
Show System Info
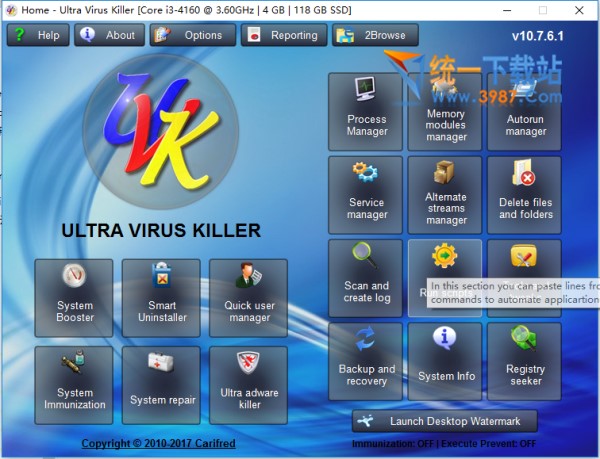point(445,361)
